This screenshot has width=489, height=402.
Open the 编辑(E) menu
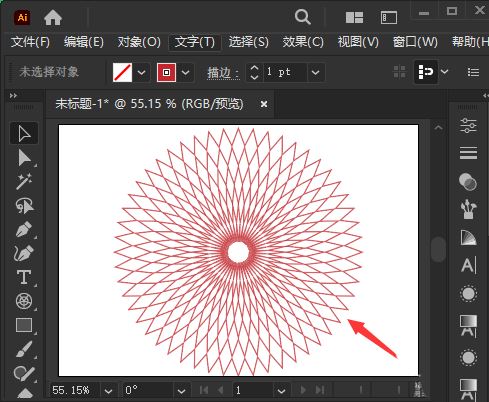coord(84,42)
